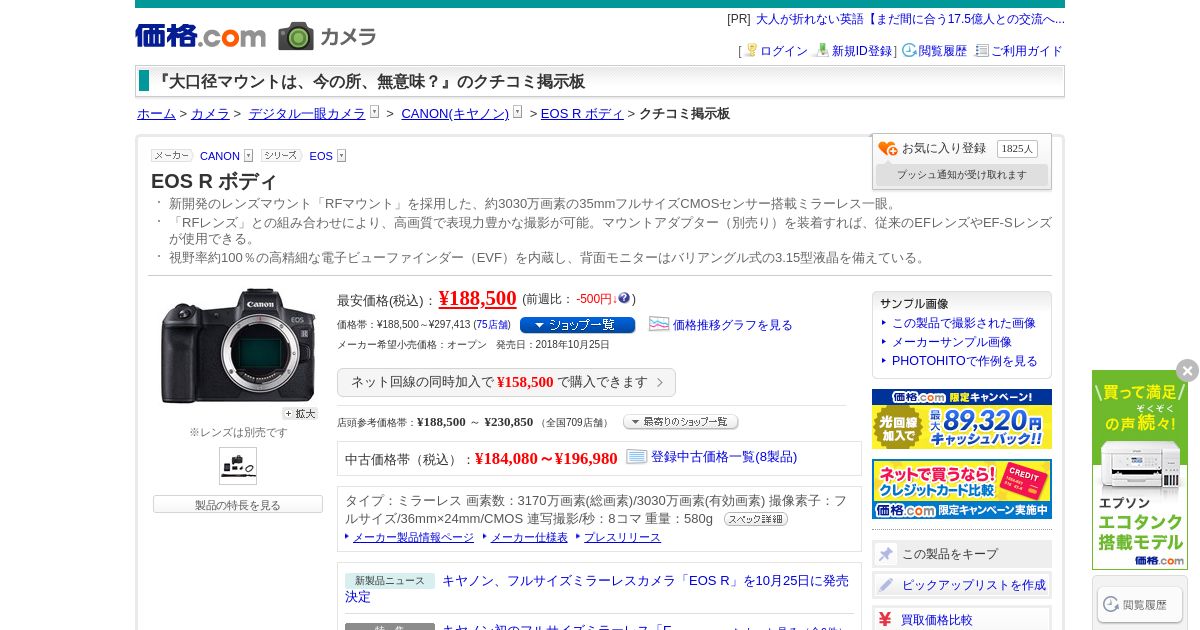
Task: Click the 大口径マウント クチコミ掲示板 heading
Action: (x=369, y=81)
